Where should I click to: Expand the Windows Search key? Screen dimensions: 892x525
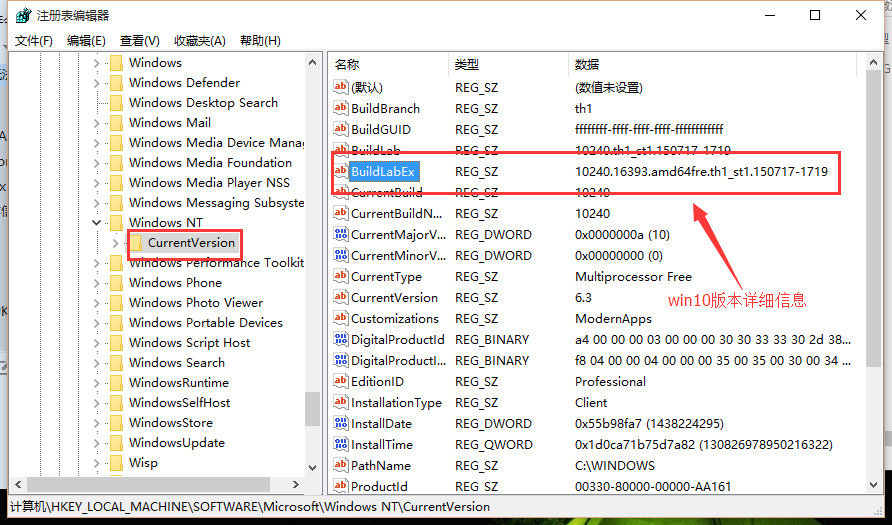coord(96,363)
